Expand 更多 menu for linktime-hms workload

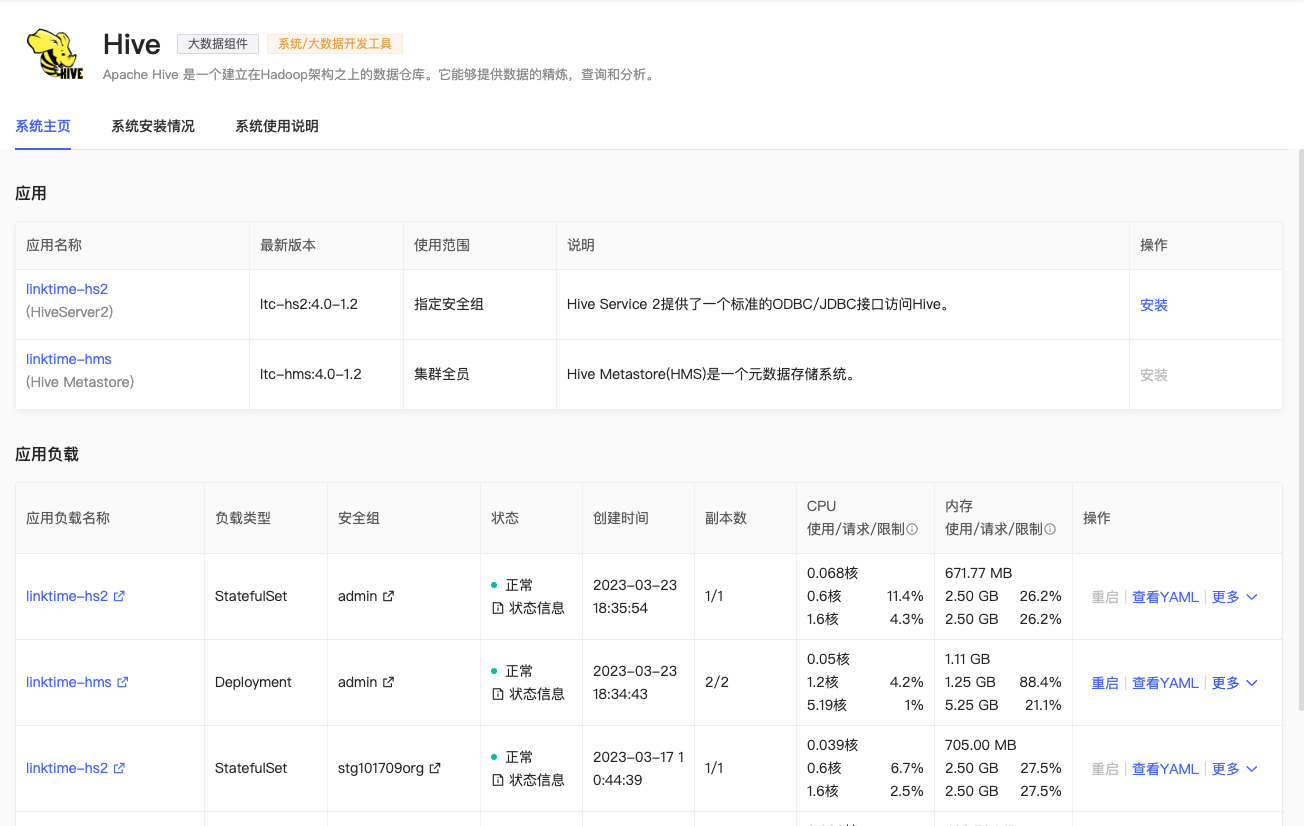coord(1235,683)
